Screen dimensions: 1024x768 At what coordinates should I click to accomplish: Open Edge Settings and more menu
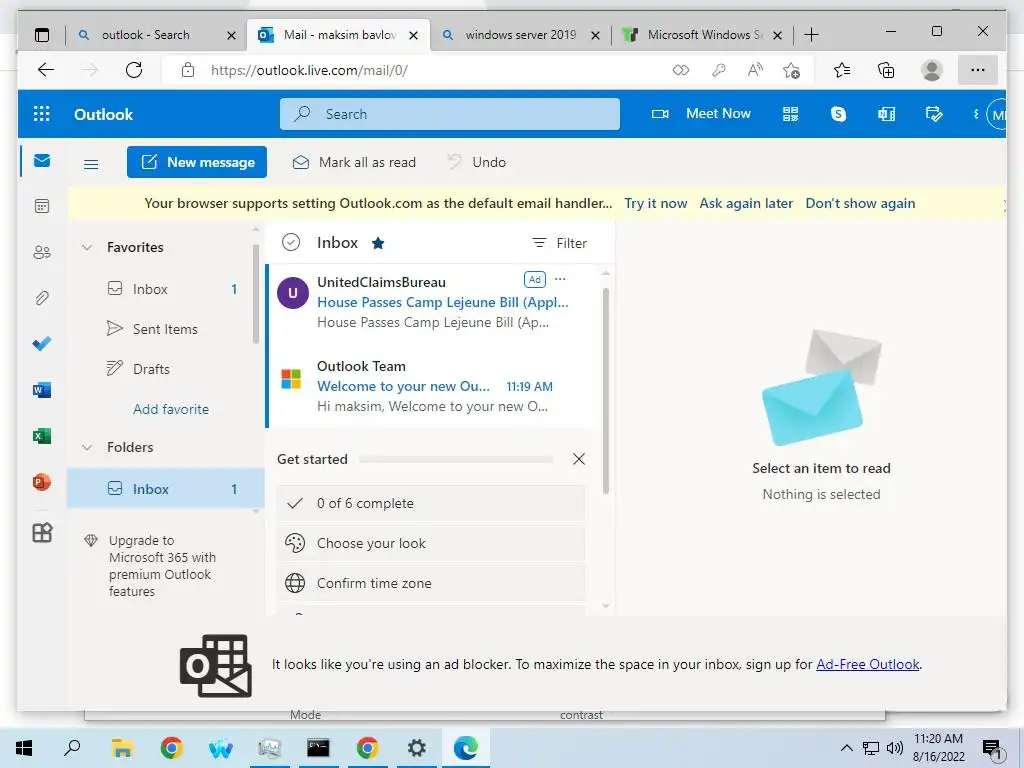click(x=978, y=70)
